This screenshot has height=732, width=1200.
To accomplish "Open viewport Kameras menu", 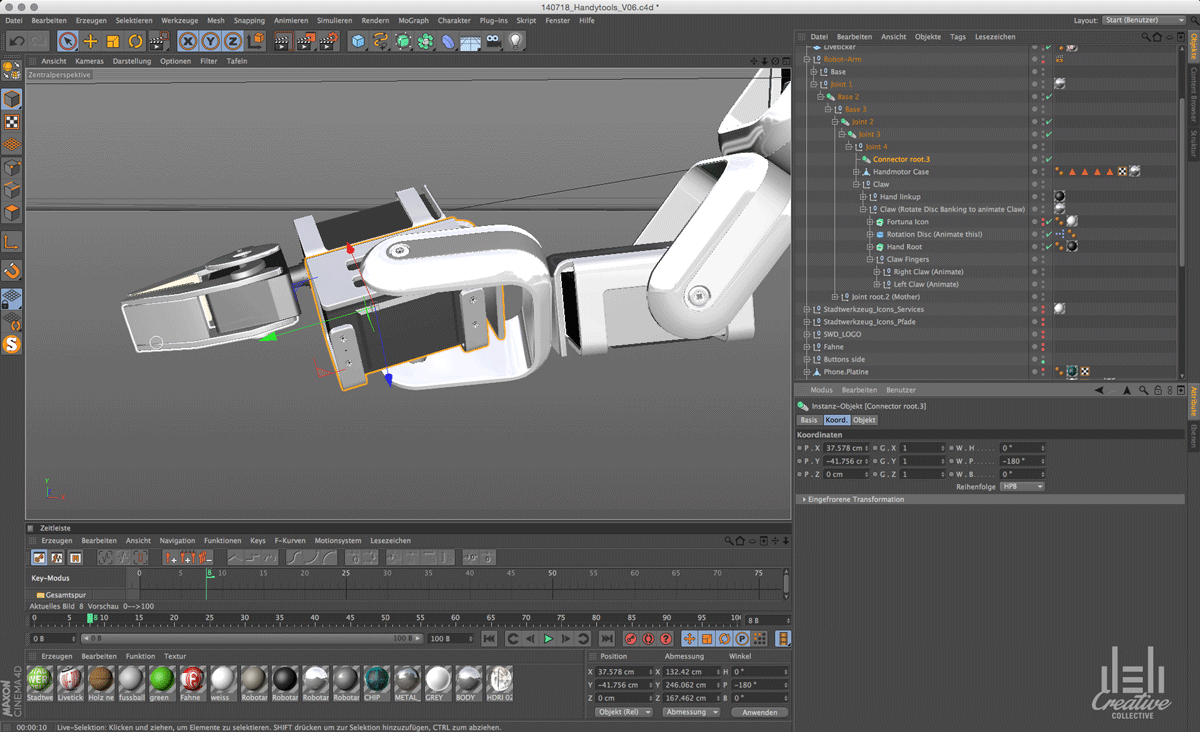I will [90, 61].
